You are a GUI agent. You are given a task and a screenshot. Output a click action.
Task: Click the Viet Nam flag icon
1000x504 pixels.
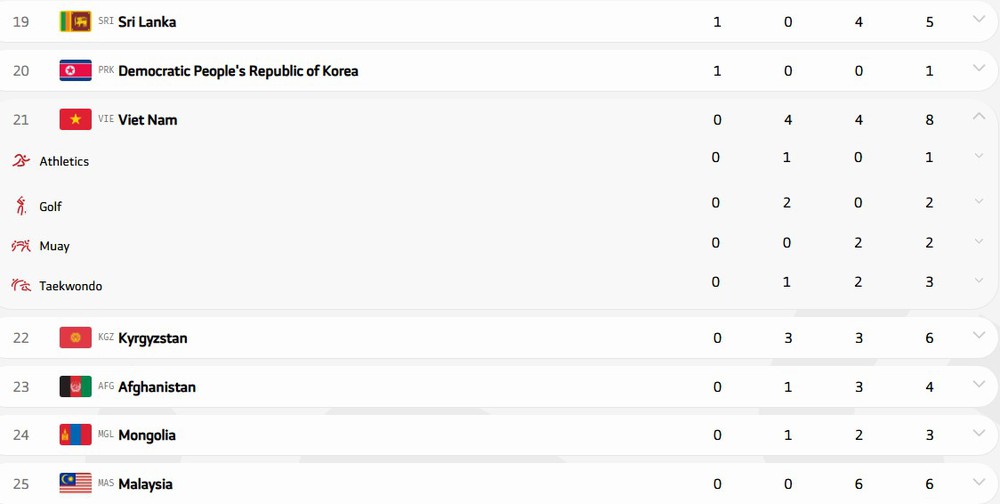coord(75,119)
